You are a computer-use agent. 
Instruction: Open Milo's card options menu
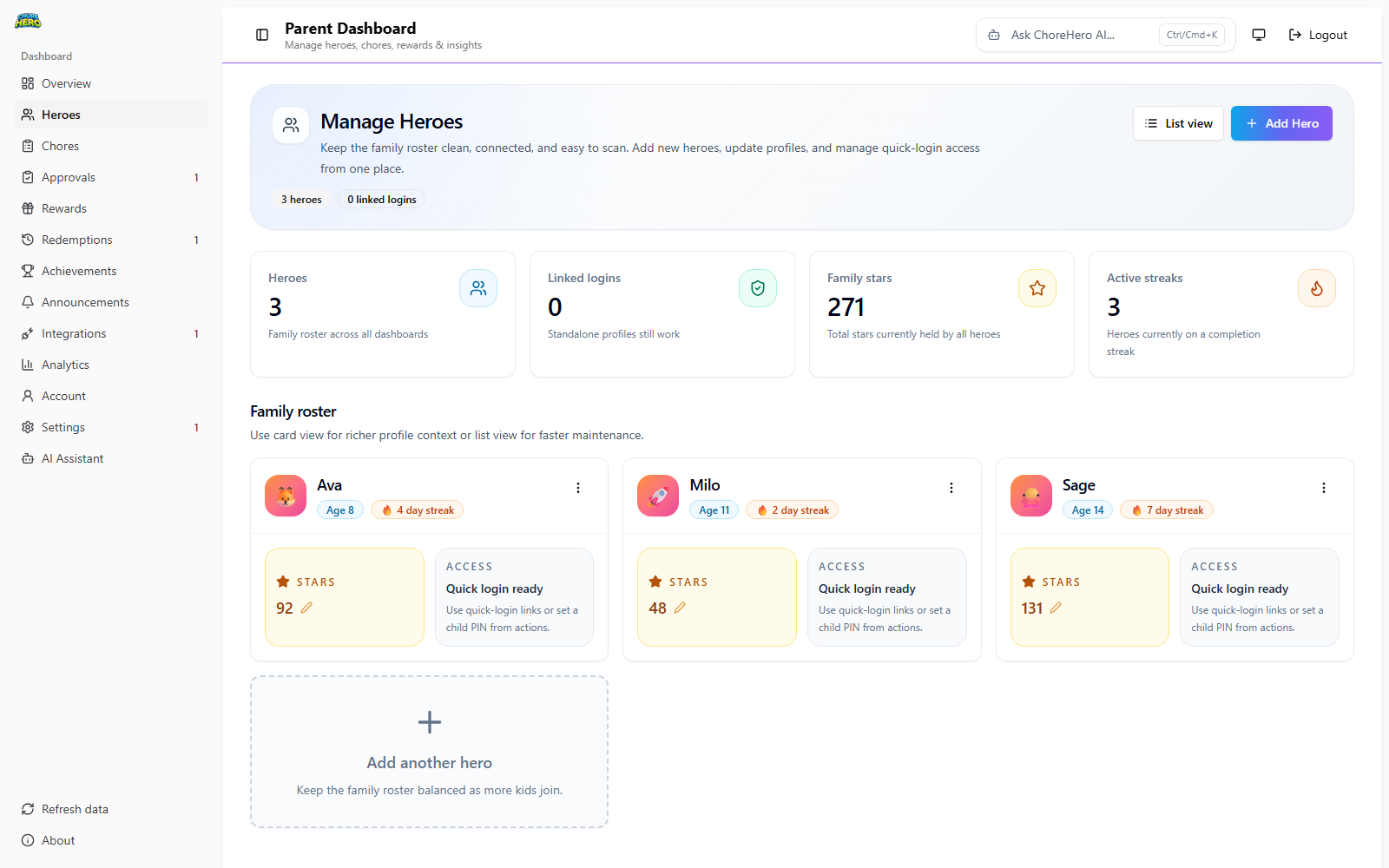[951, 488]
